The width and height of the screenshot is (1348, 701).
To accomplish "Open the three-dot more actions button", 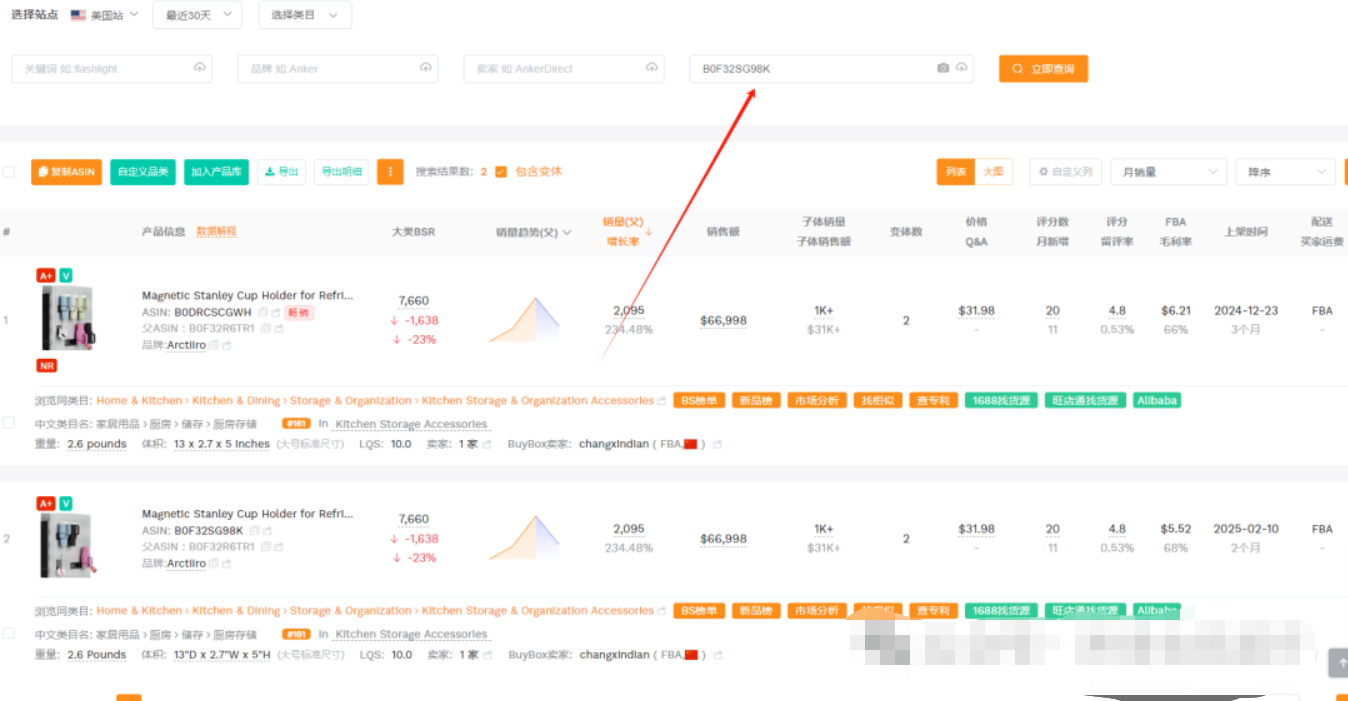I will [x=390, y=172].
